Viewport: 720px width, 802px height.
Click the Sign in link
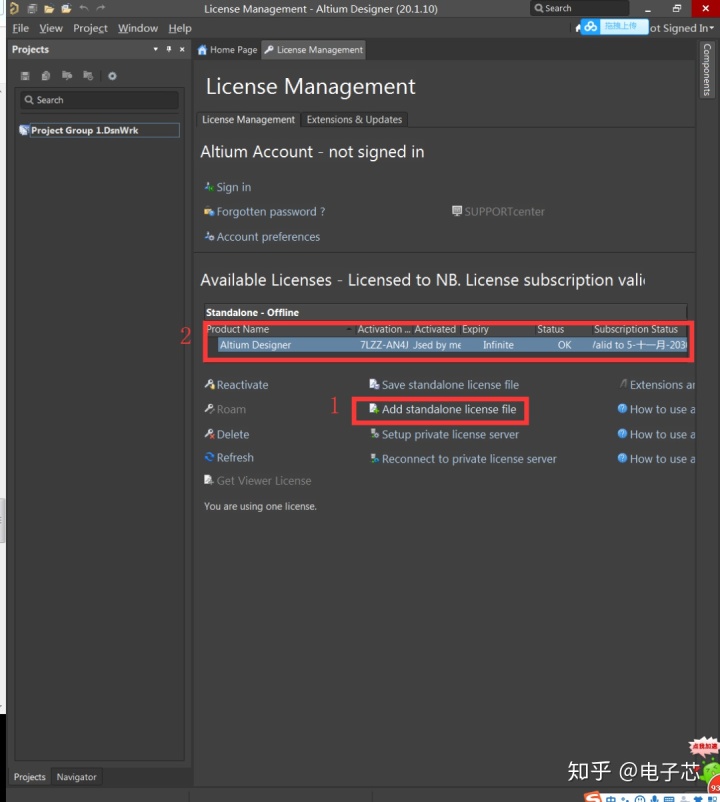coord(234,187)
